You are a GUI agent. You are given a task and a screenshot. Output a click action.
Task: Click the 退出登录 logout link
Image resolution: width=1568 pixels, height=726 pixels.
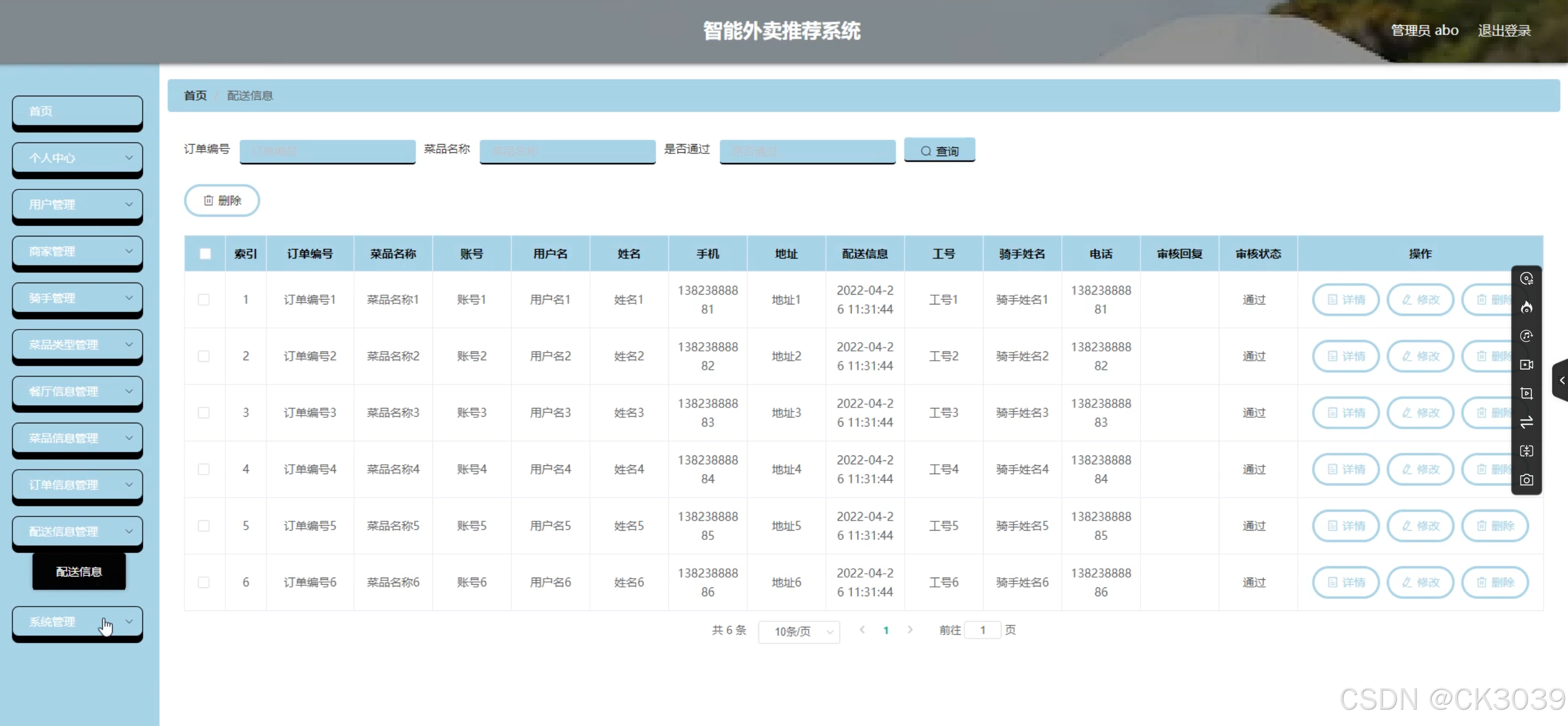[1503, 31]
